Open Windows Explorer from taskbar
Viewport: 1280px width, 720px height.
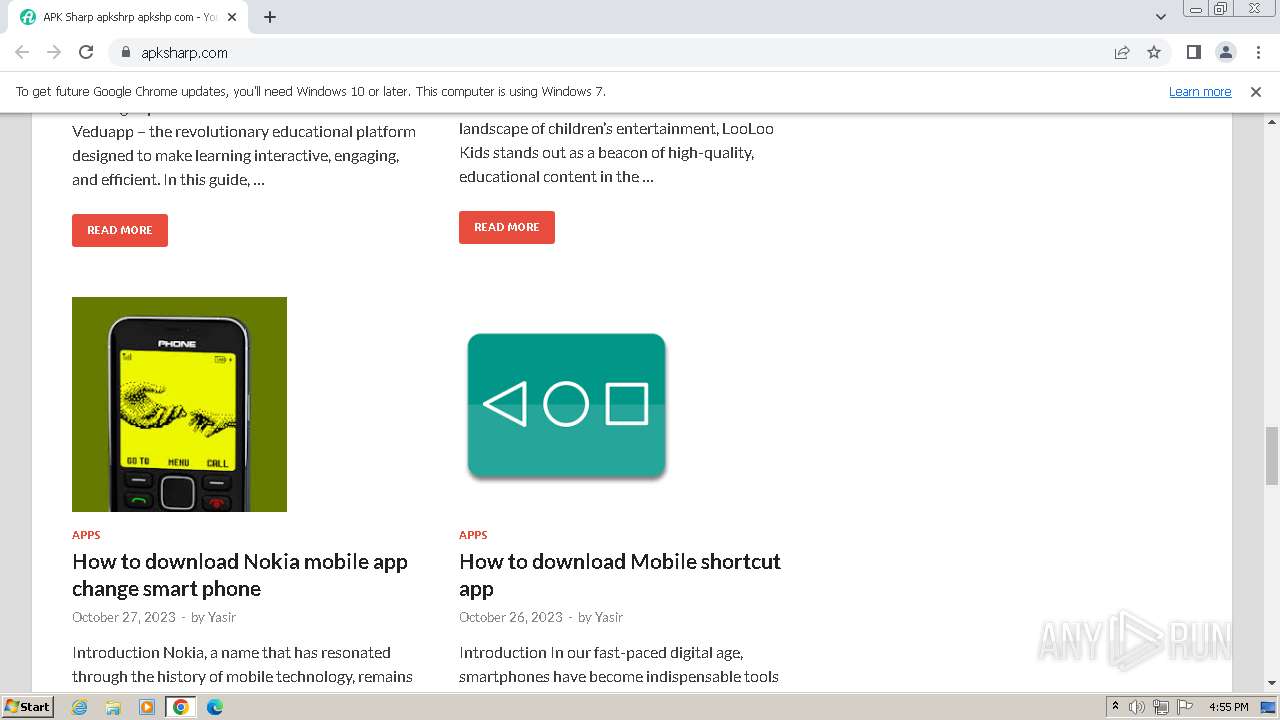(x=113, y=707)
